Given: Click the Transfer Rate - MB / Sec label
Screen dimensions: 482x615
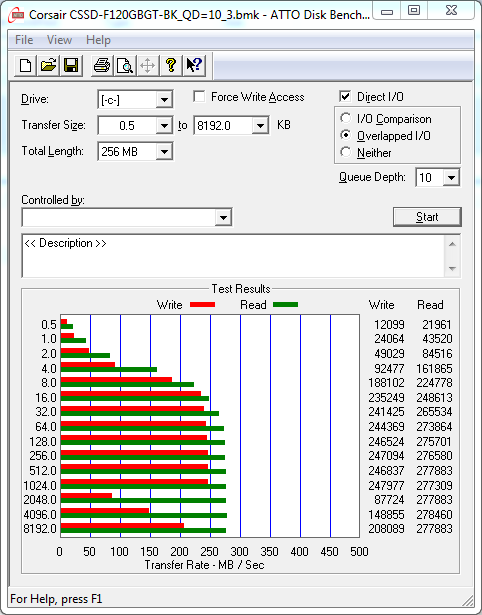Looking at the screenshot, I should tap(204, 565).
